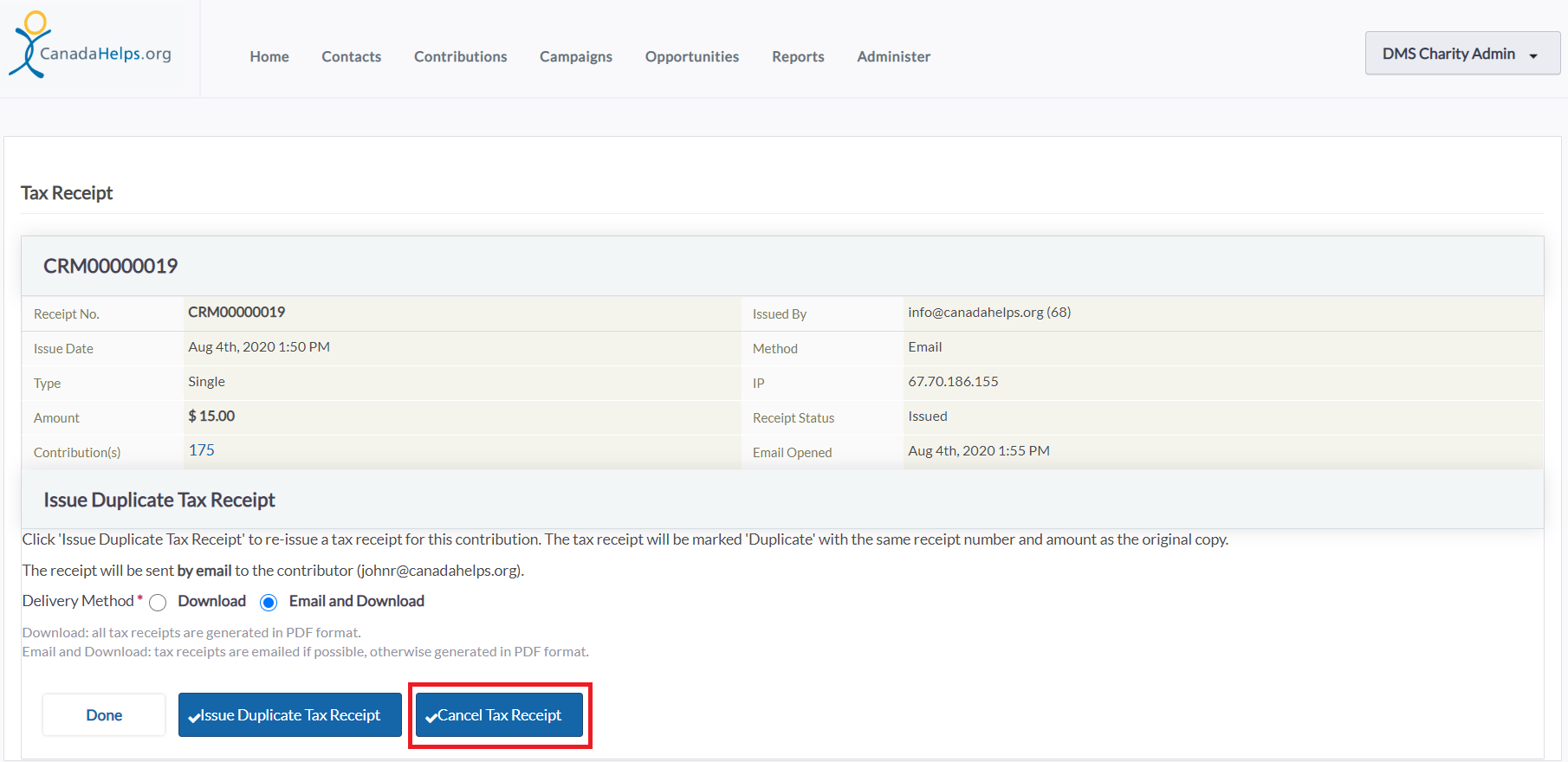Image resolution: width=1568 pixels, height=762 pixels.
Task: Click the CanadaHelps.org logo
Action: [x=90, y=45]
